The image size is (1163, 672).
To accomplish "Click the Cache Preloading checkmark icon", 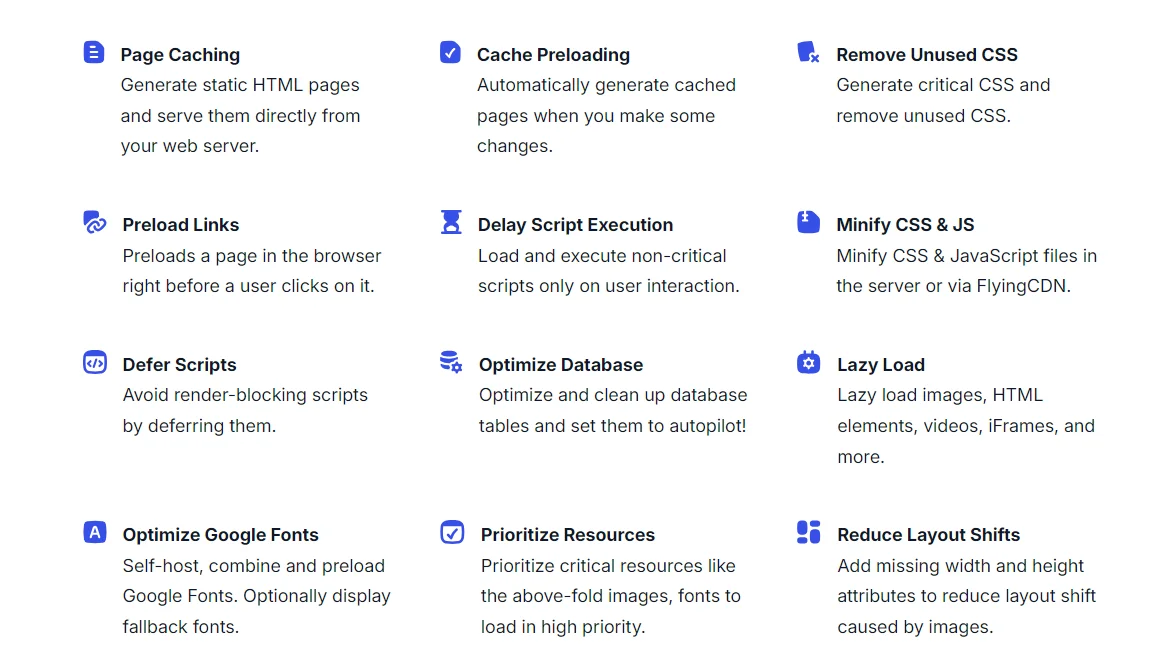I will (450, 52).
